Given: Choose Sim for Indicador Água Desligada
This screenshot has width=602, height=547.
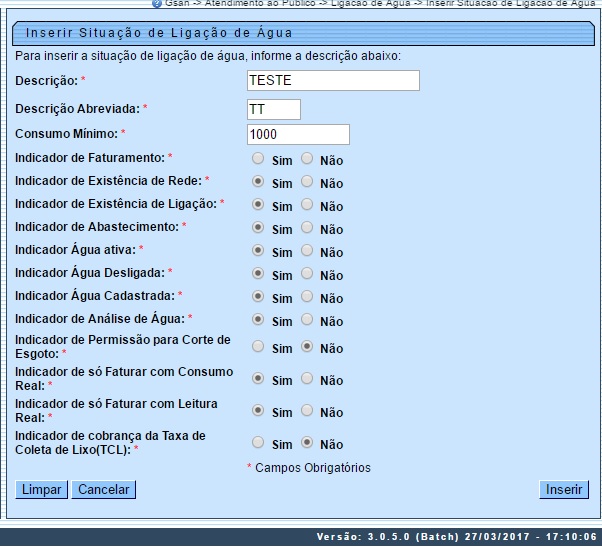Looking at the screenshot, I should pos(258,274).
